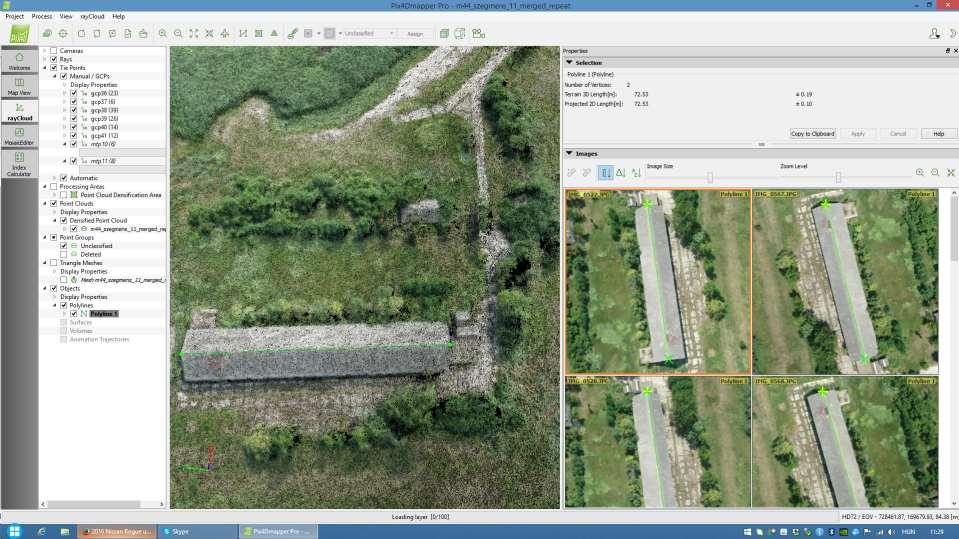Adjust the Zoom Level slider handle
Screen dimensions: 959x539
pyautogui.click(x=838, y=177)
